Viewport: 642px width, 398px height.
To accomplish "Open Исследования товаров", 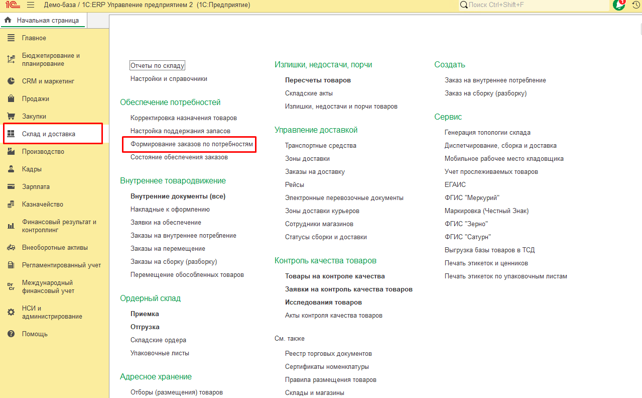I will pyautogui.click(x=323, y=302).
